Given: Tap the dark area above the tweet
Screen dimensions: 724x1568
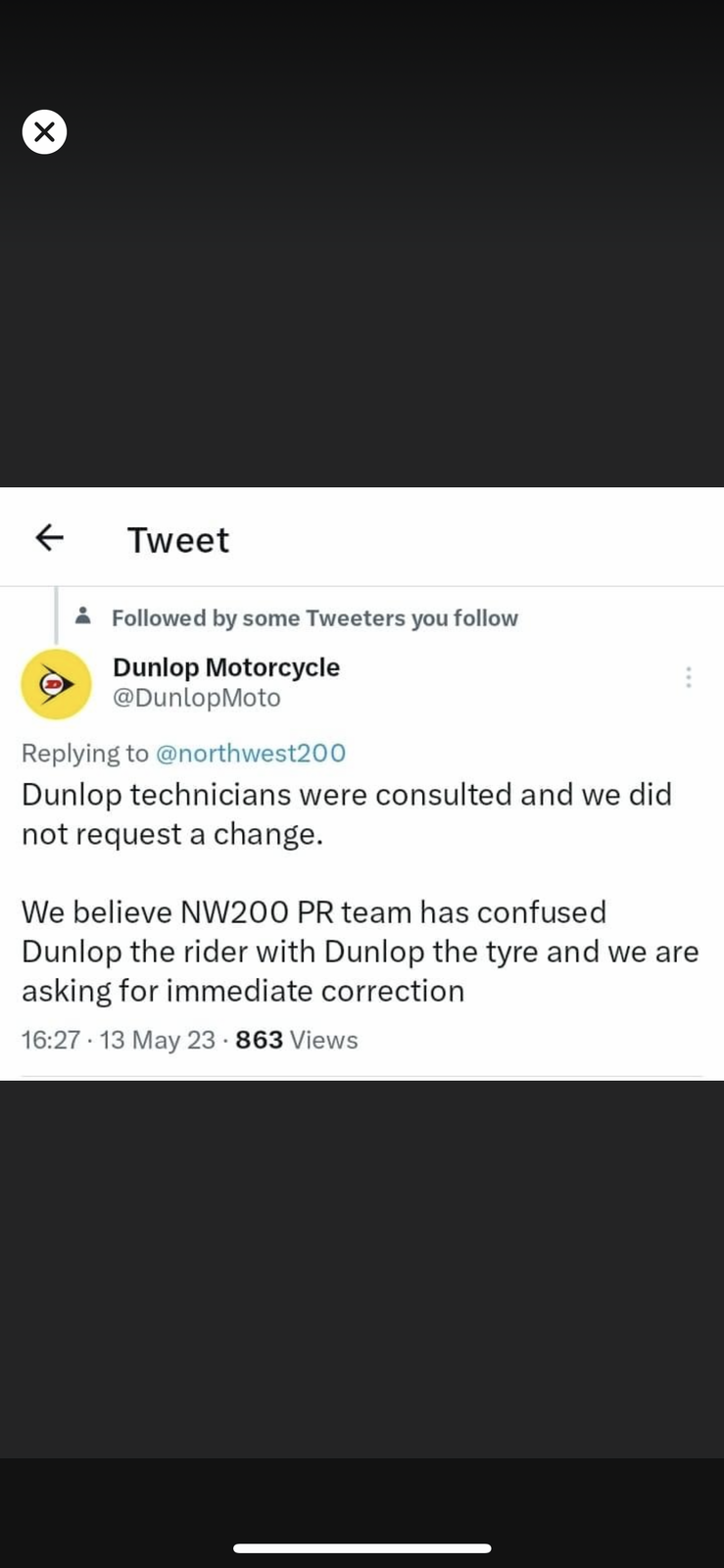Looking at the screenshot, I should [362, 314].
